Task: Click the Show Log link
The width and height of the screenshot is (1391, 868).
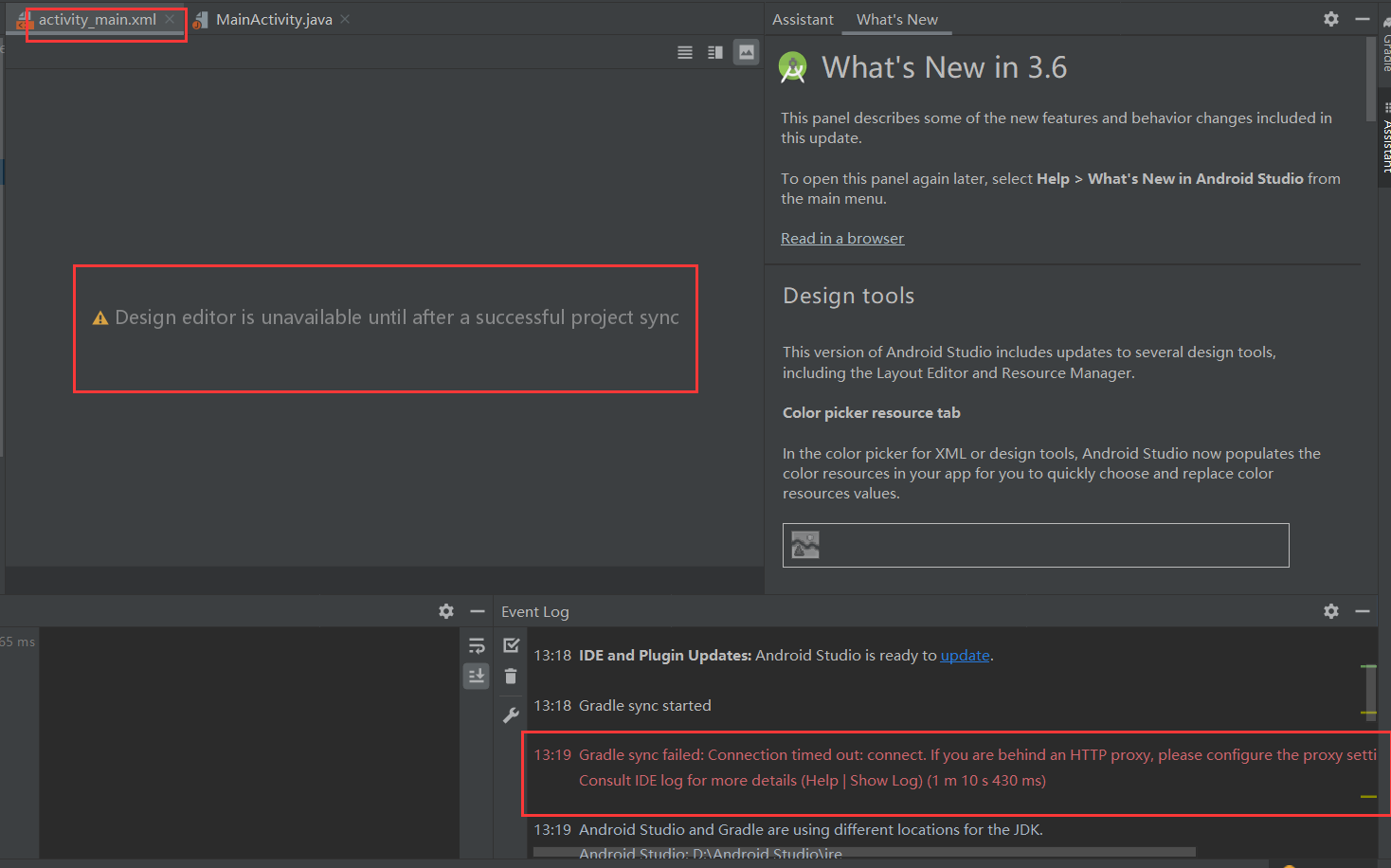Action: tap(885, 781)
